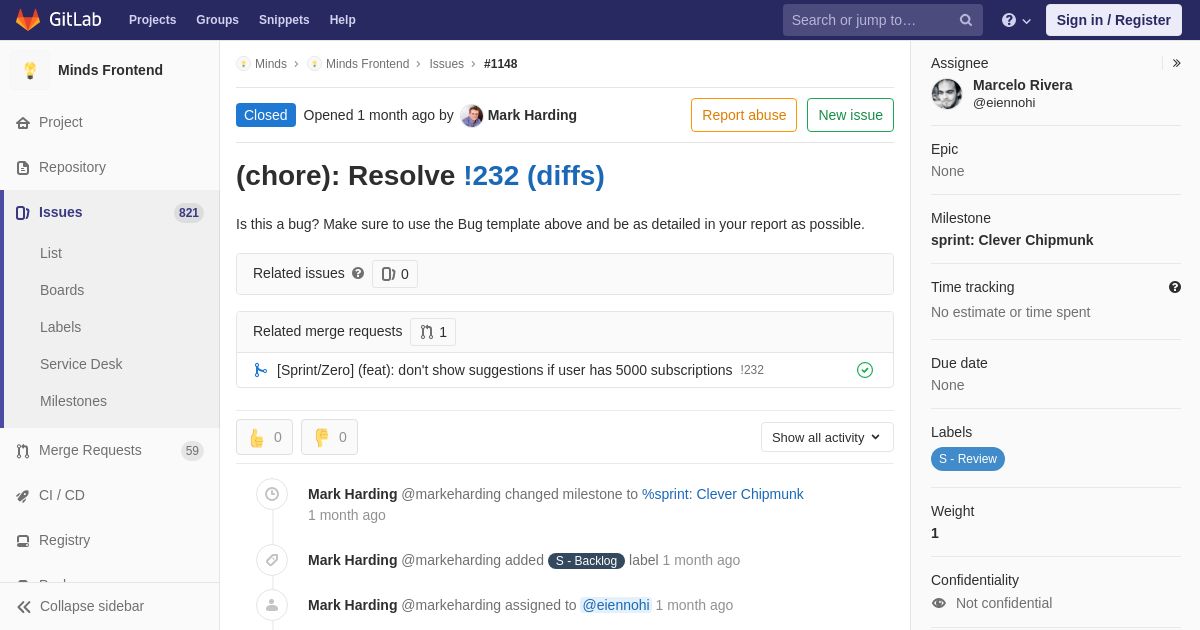Click the Minds Frontend breadcrumb link

(x=367, y=64)
